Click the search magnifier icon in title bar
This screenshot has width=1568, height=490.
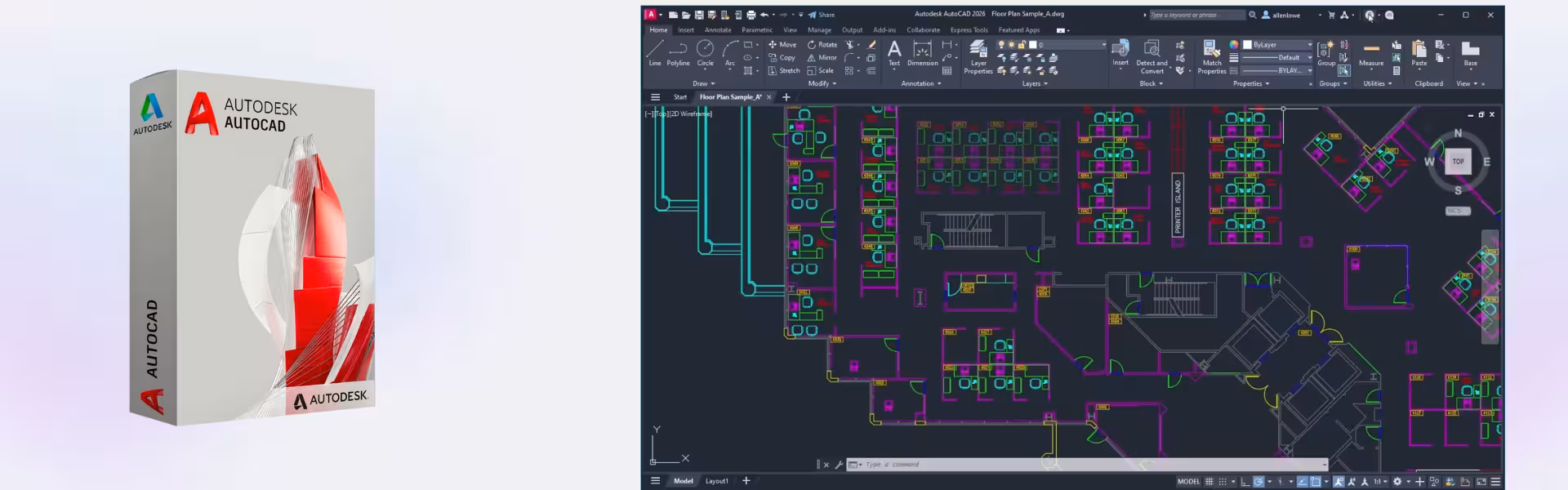click(x=1253, y=15)
